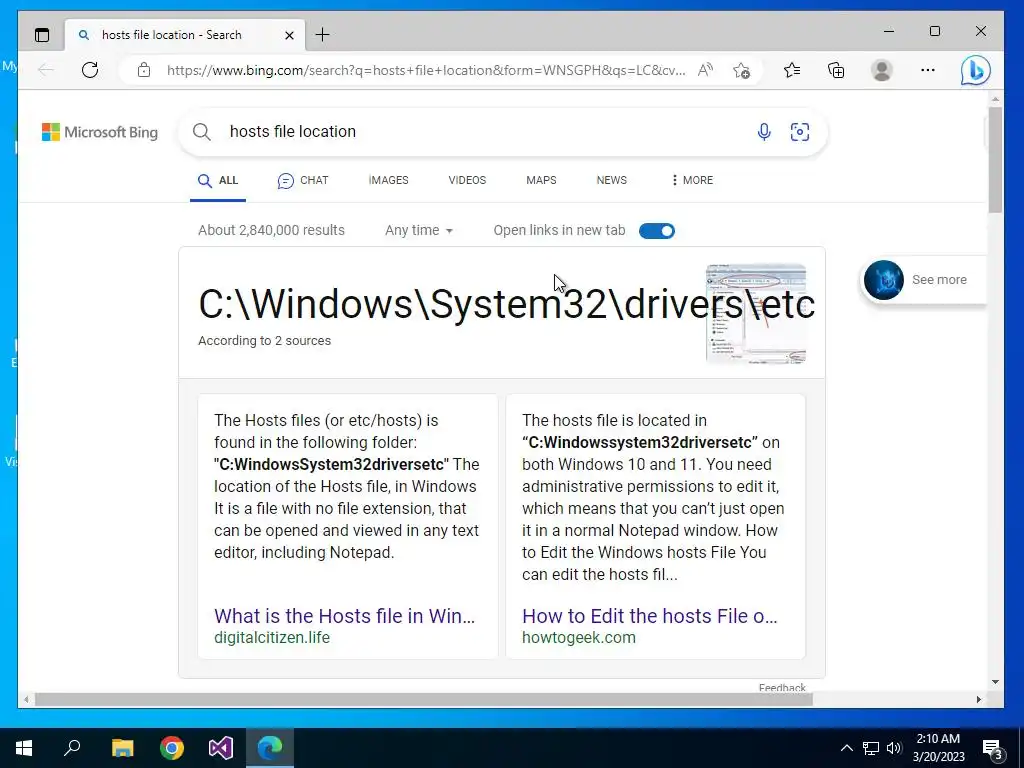1024x768 pixels.
Task: Expand the MORE search categories menu
Action: [x=692, y=180]
